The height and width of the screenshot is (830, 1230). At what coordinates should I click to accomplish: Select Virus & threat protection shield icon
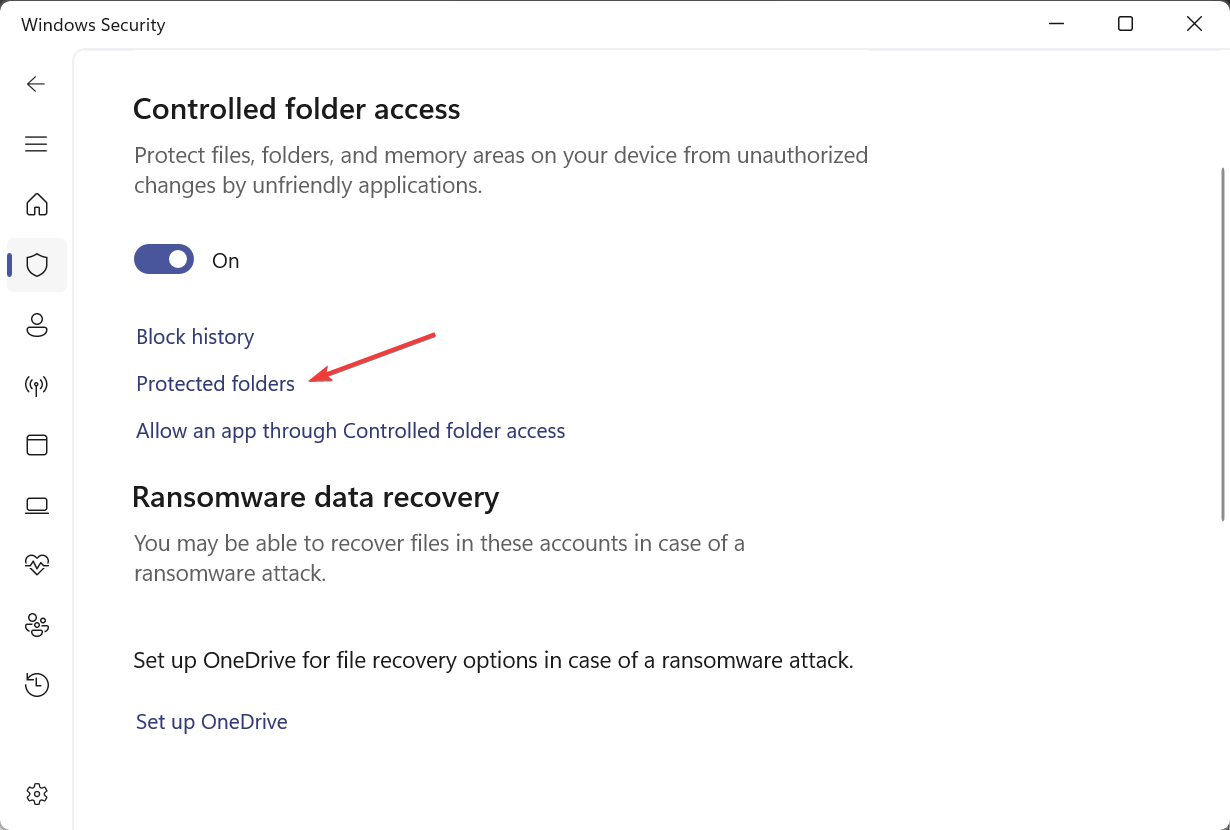37,265
